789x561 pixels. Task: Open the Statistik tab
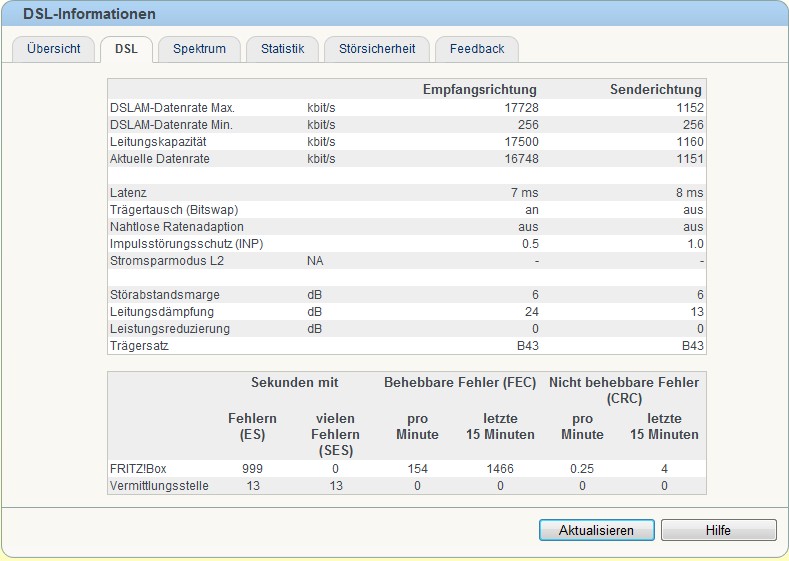coord(282,49)
